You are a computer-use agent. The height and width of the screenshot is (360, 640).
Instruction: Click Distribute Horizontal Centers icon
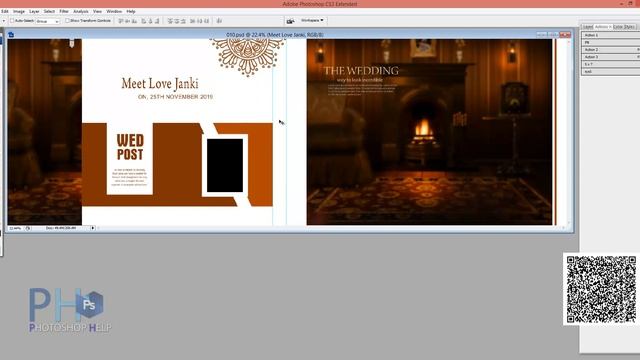pyautogui.click(x=200, y=21)
